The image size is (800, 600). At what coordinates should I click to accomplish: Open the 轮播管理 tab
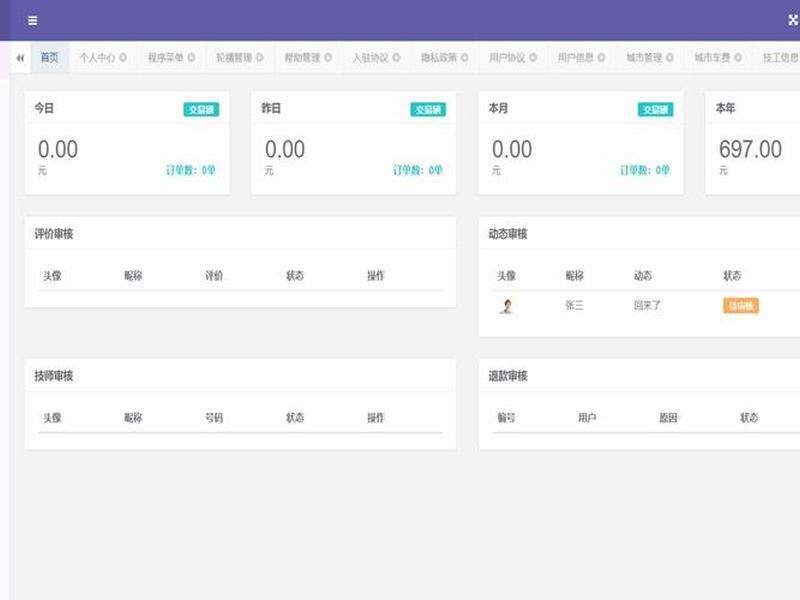[234, 58]
